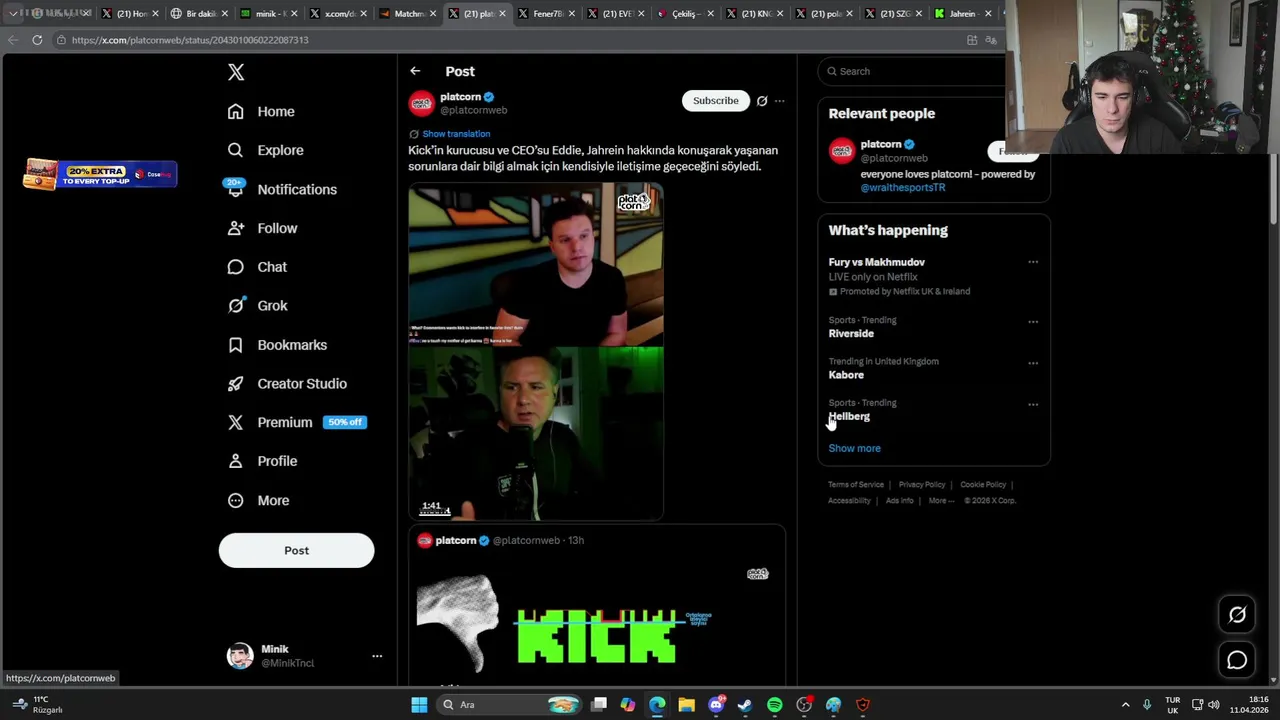Switch to the Çekiliş browser tab
Image resolution: width=1280 pixels, height=720 pixels.
(684, 14)
